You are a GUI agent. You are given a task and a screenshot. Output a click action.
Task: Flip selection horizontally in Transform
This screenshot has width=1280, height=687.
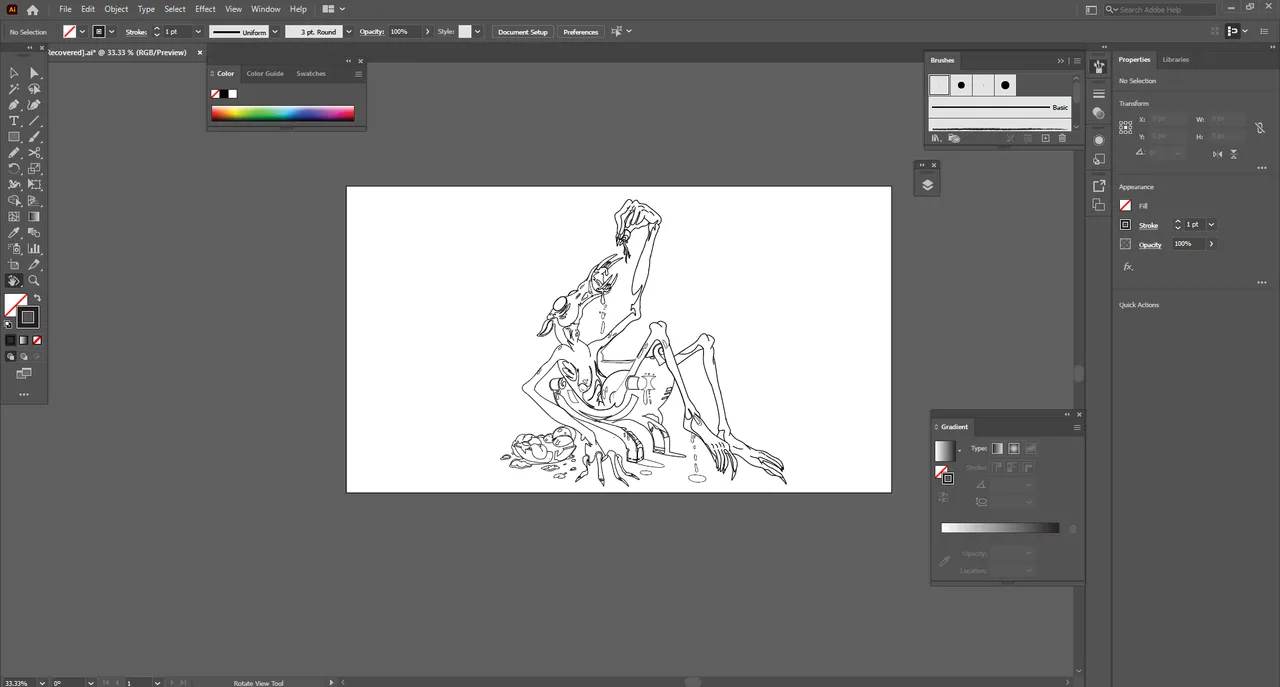click(1217, 154)
